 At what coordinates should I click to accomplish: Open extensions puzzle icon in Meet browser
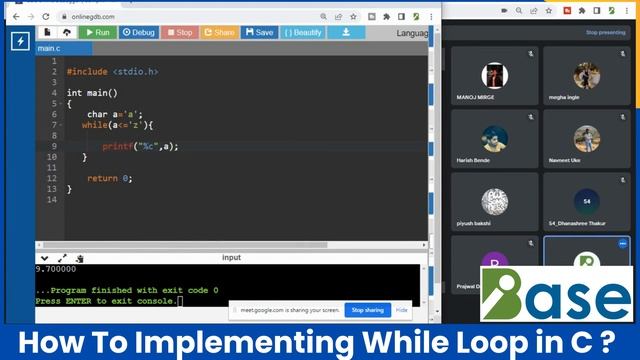click(582, 11)
